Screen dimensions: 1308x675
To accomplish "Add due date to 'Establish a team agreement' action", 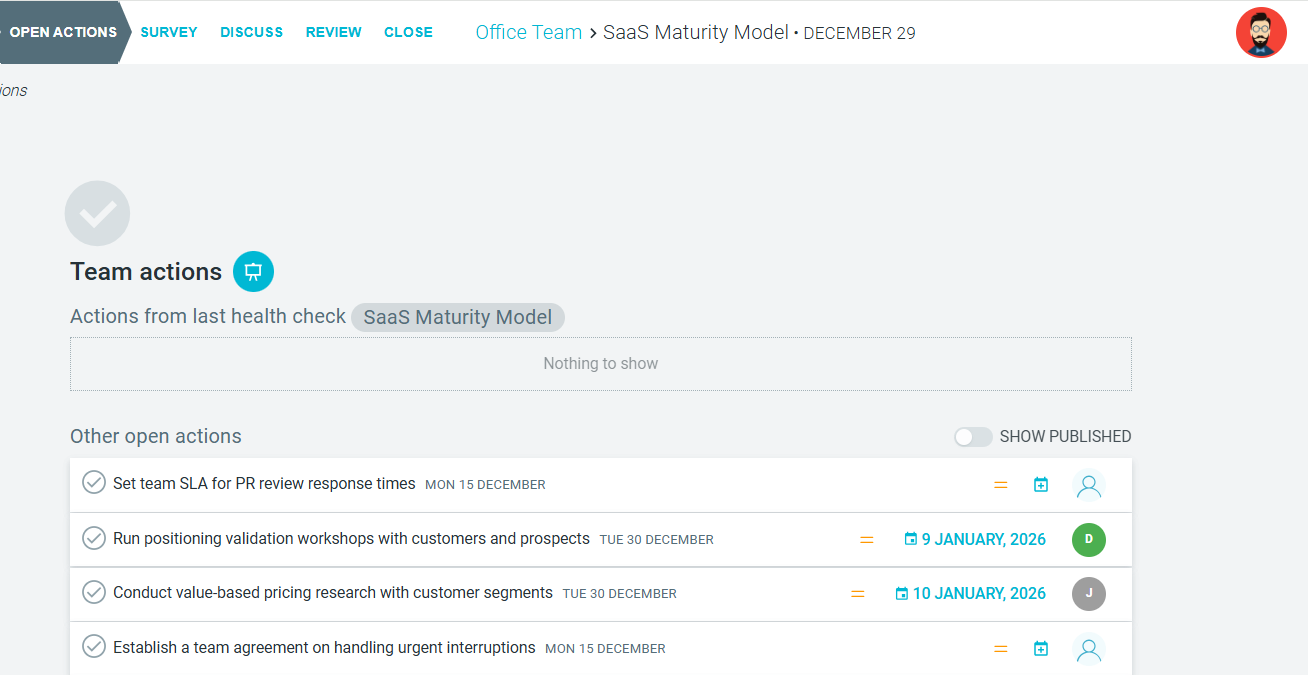I will coord(1041,649).
